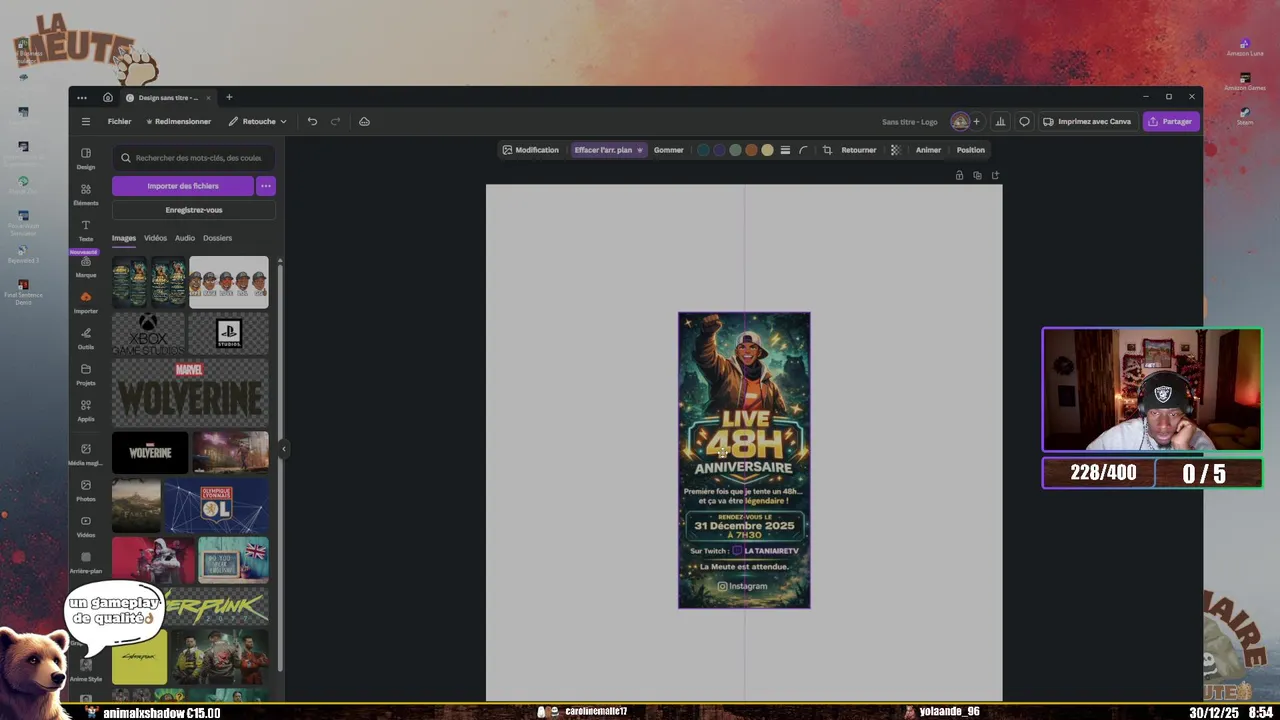Open the Marque sidebar panel

click(86, 267)
